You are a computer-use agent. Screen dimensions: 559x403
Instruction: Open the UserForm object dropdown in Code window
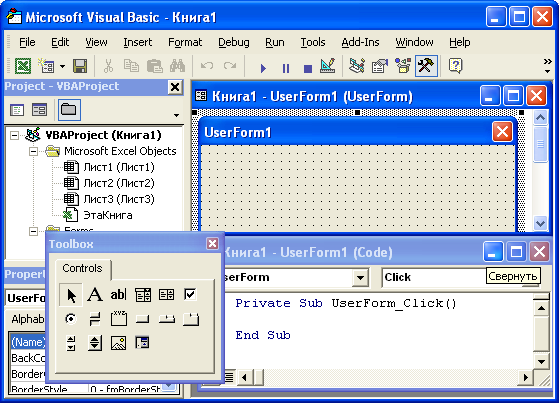(x=360, y=277)
